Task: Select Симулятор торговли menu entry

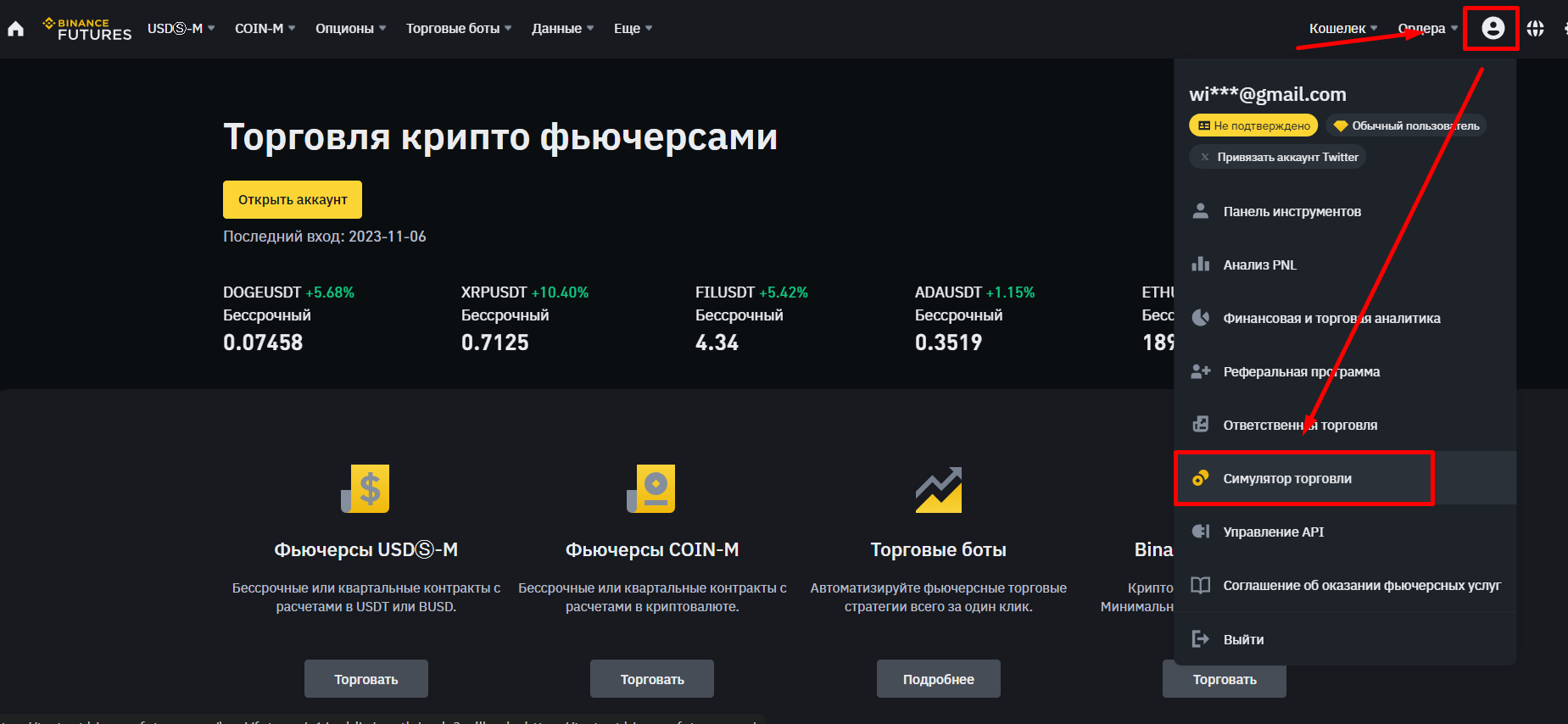Action: tap(1345, 478)
